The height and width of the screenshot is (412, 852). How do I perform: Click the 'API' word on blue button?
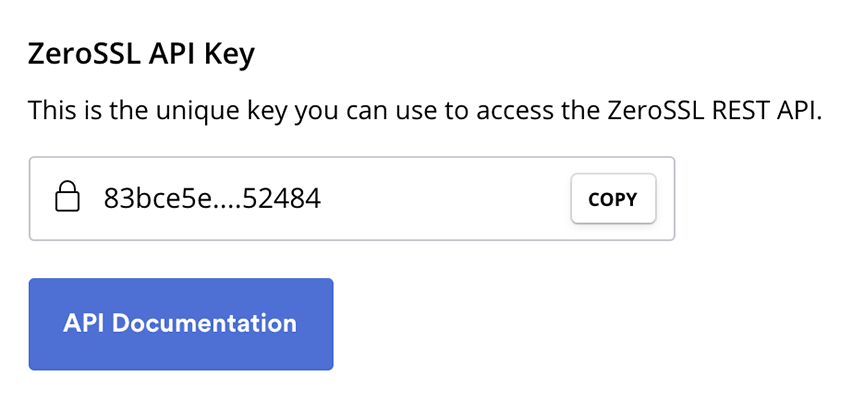[x=84, y=323]
